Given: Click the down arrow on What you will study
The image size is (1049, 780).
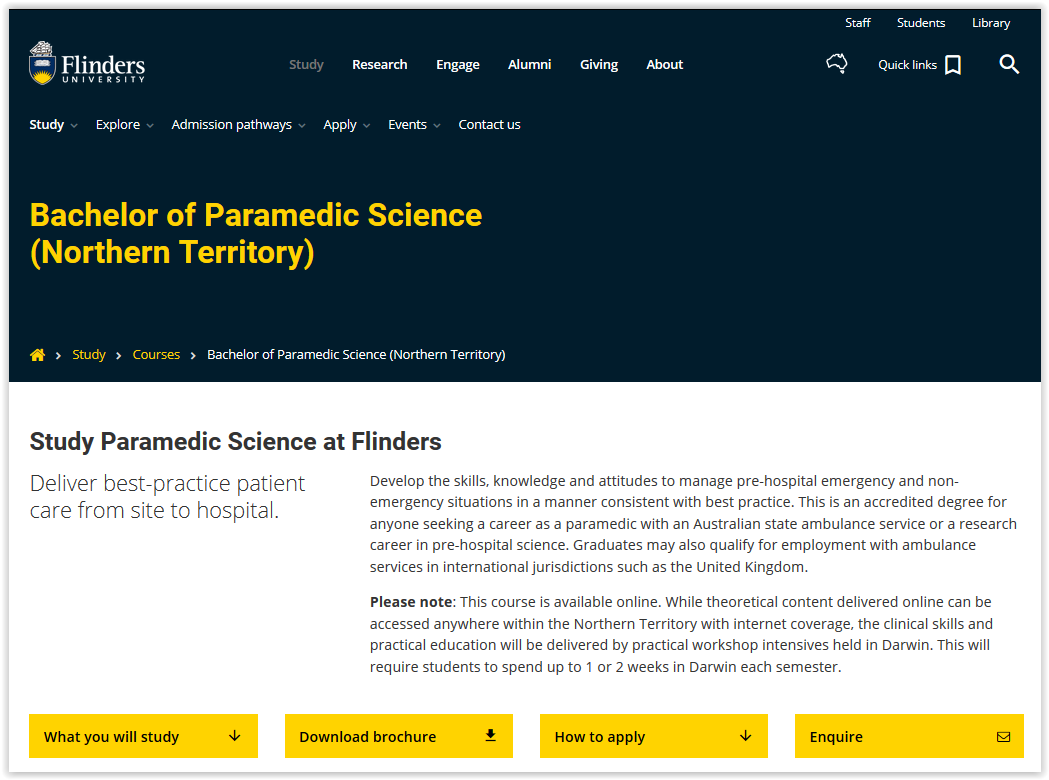Looking at the screenshot, I should pos(234,736).
